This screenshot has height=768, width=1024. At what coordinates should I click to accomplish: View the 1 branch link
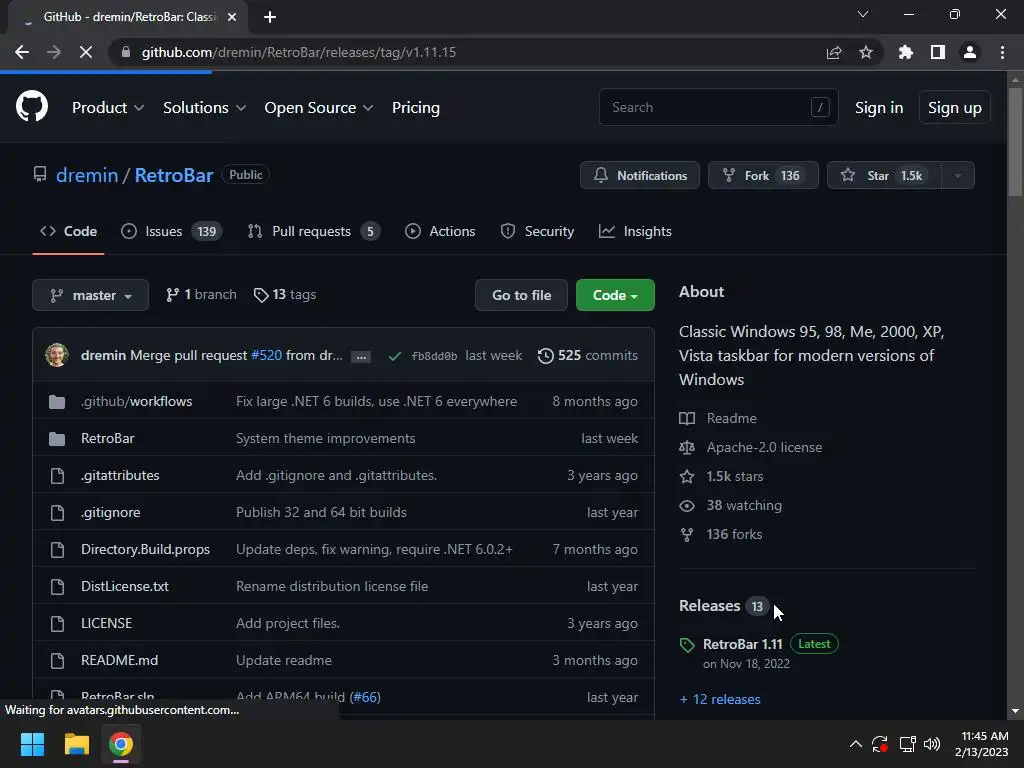pos(201,295)
